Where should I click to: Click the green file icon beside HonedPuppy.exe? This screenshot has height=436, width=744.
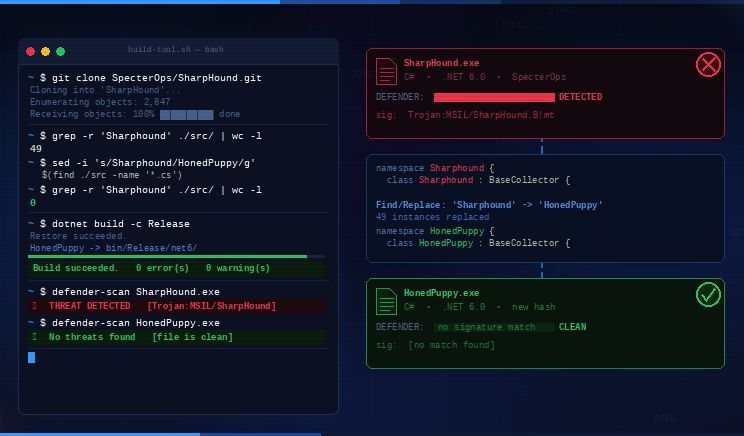[x=386, y=301]
